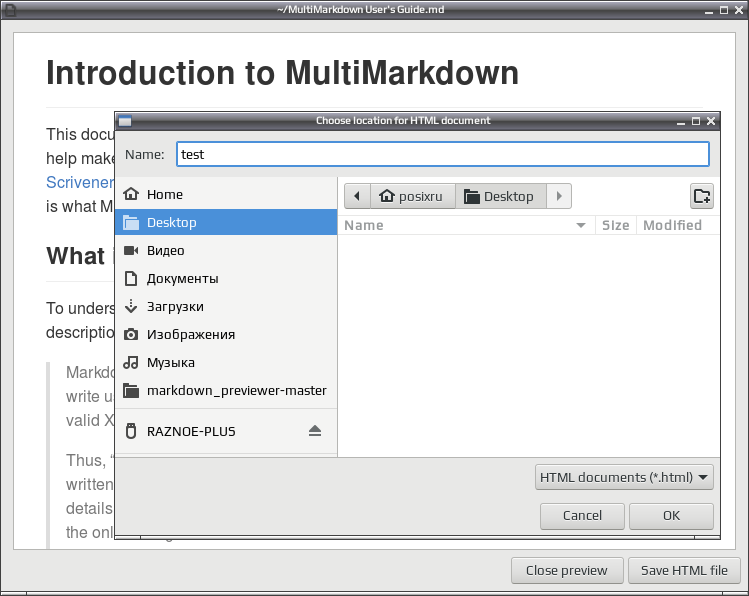Click the document icon beside Документы
Viewport: 749px width, 596px height.
point(131,278)
